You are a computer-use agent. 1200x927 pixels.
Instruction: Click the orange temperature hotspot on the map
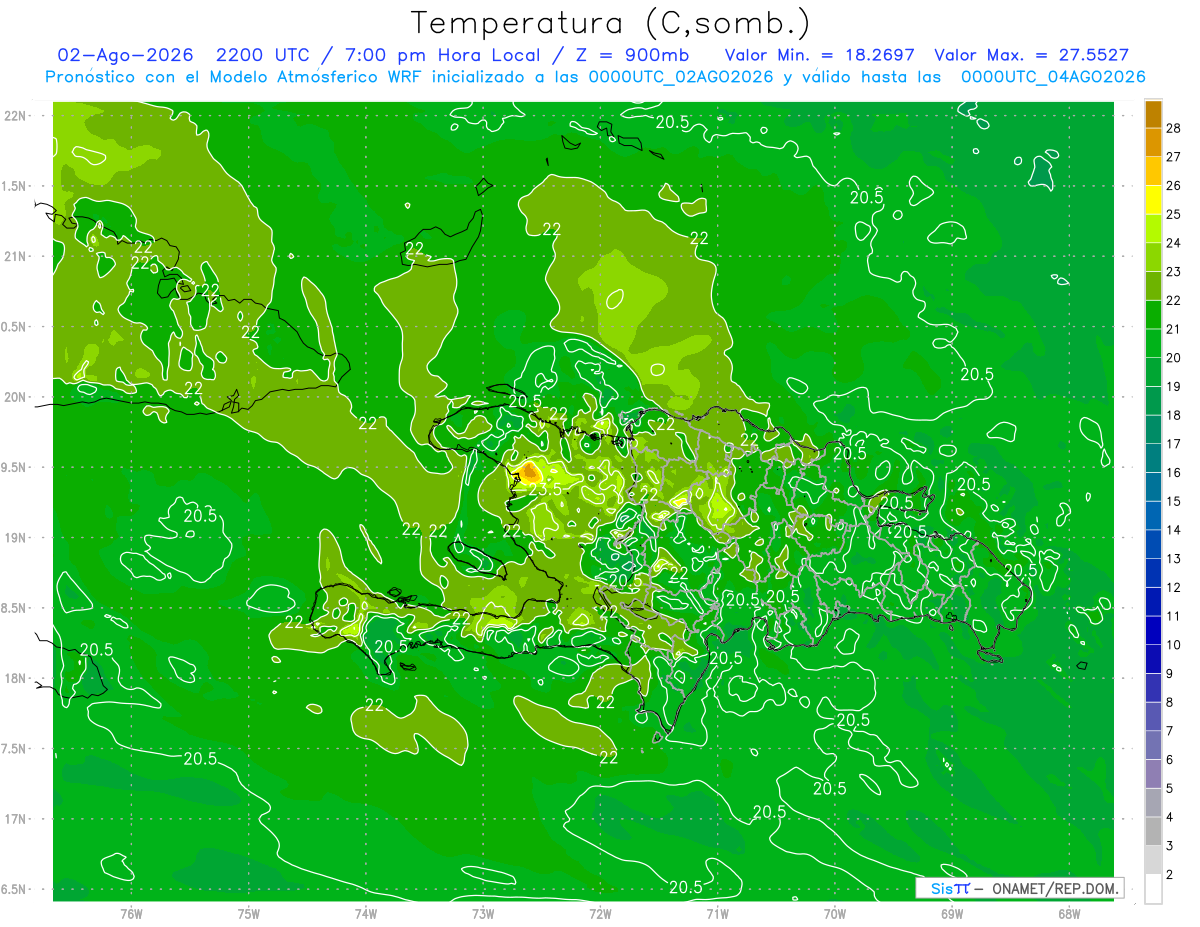pyautogui.click(x=530, y=471)
